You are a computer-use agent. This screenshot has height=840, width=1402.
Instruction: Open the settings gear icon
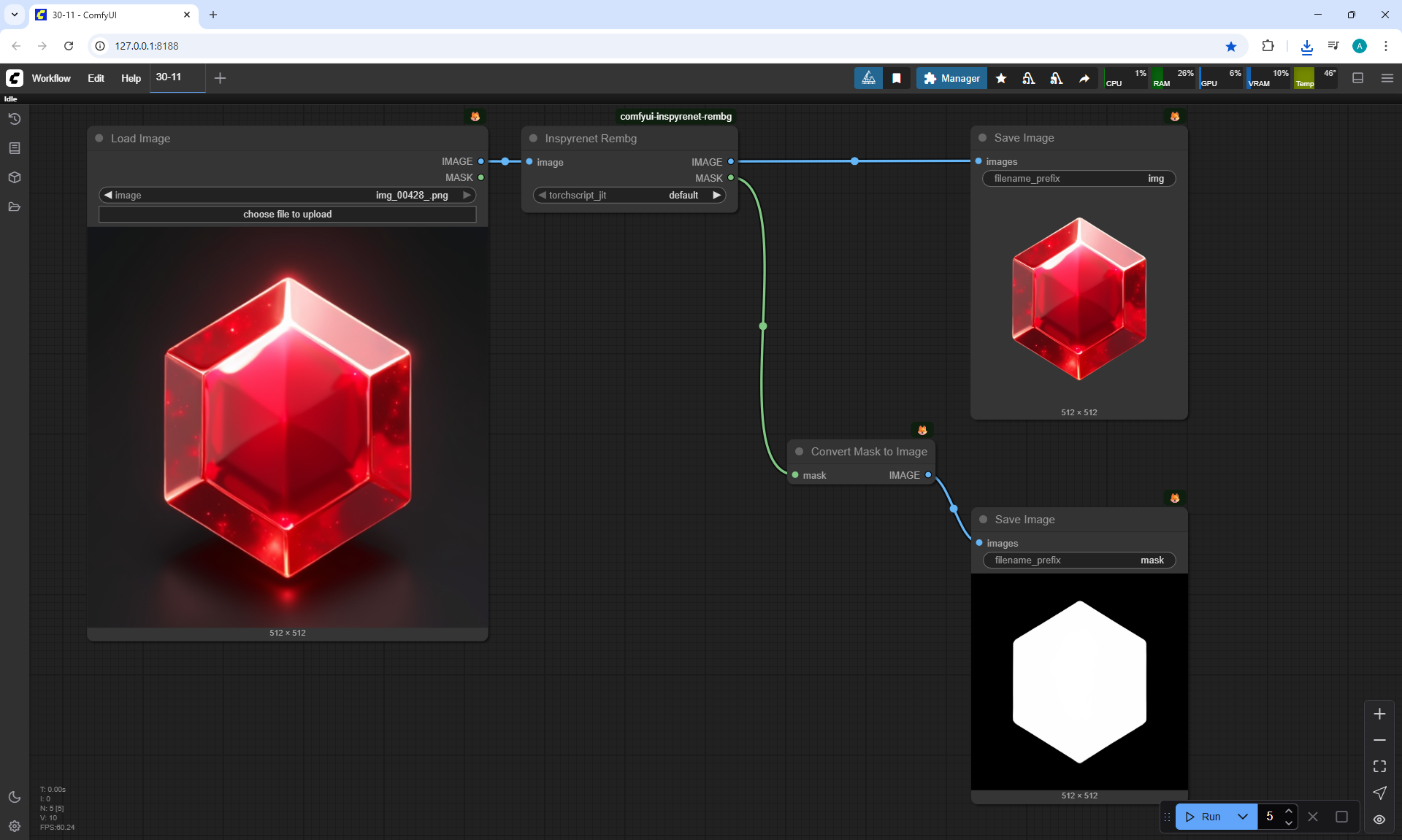coord(15,826)
